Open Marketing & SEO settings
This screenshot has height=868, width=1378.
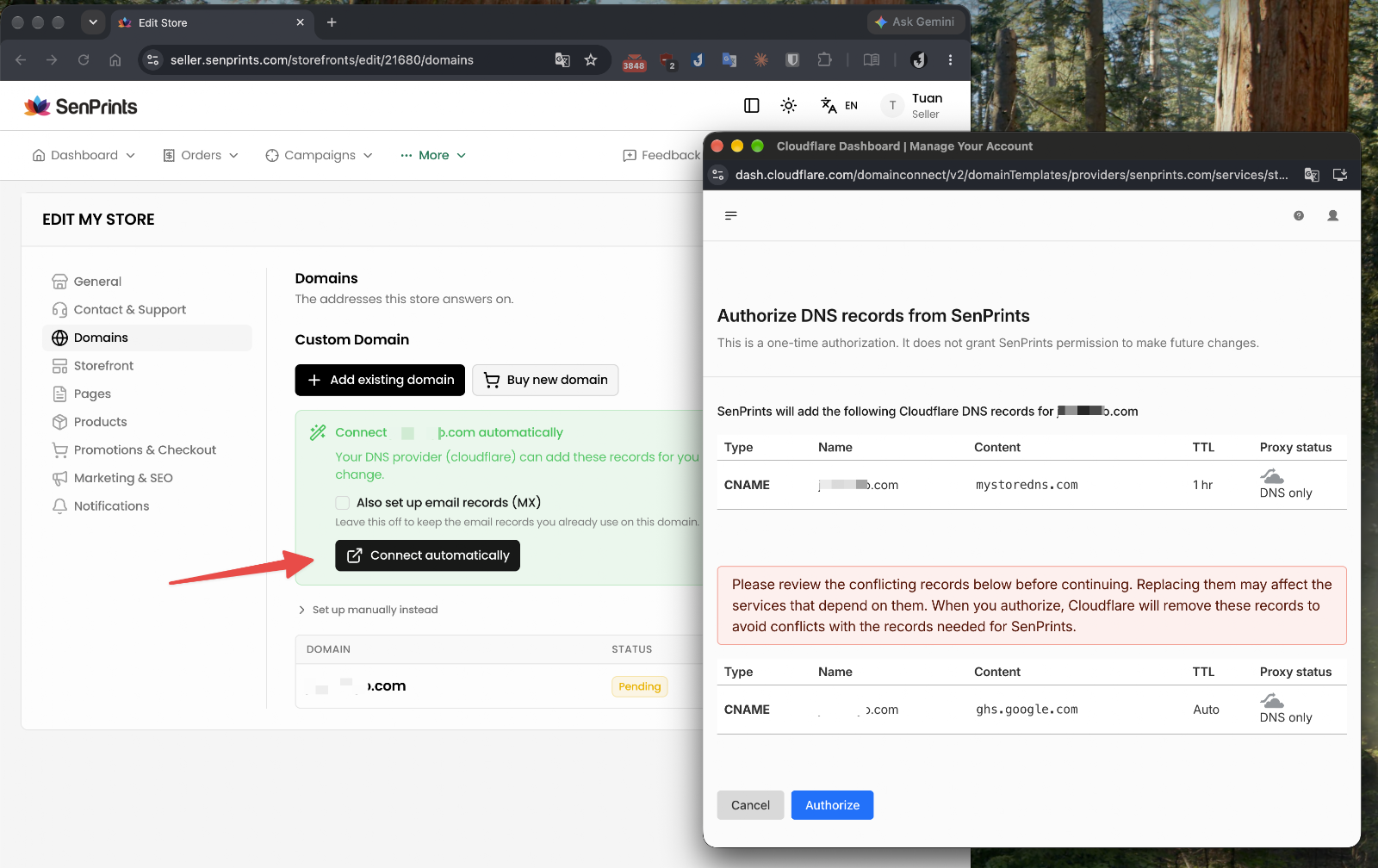[147, 478]
